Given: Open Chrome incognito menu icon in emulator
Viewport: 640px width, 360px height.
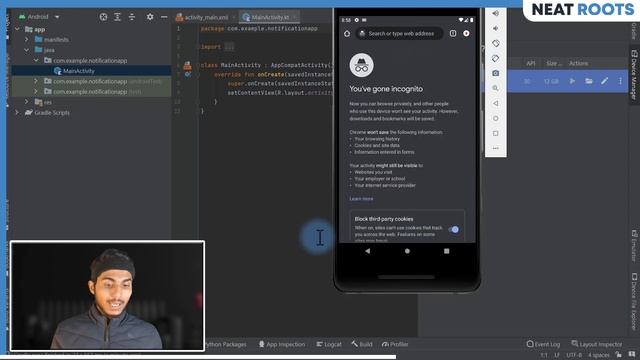Looking at the screenshot, I should point(466,33).
